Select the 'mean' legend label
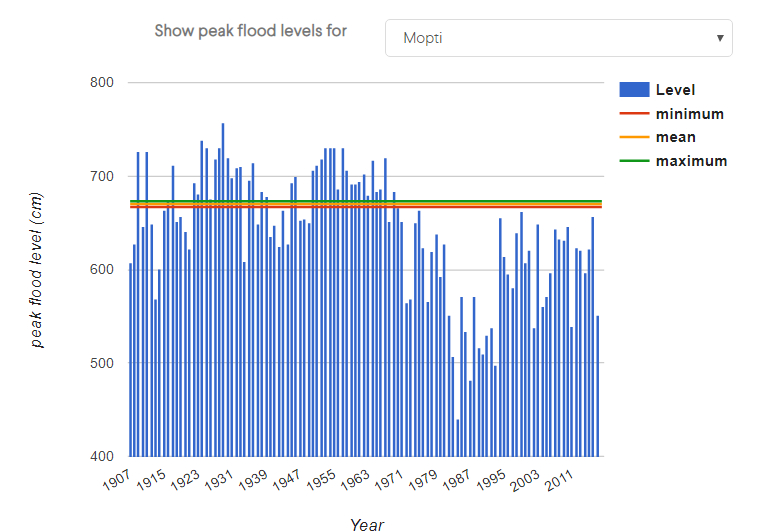The width and height of the screenshot is (765, 531). (x=676, y=137)
